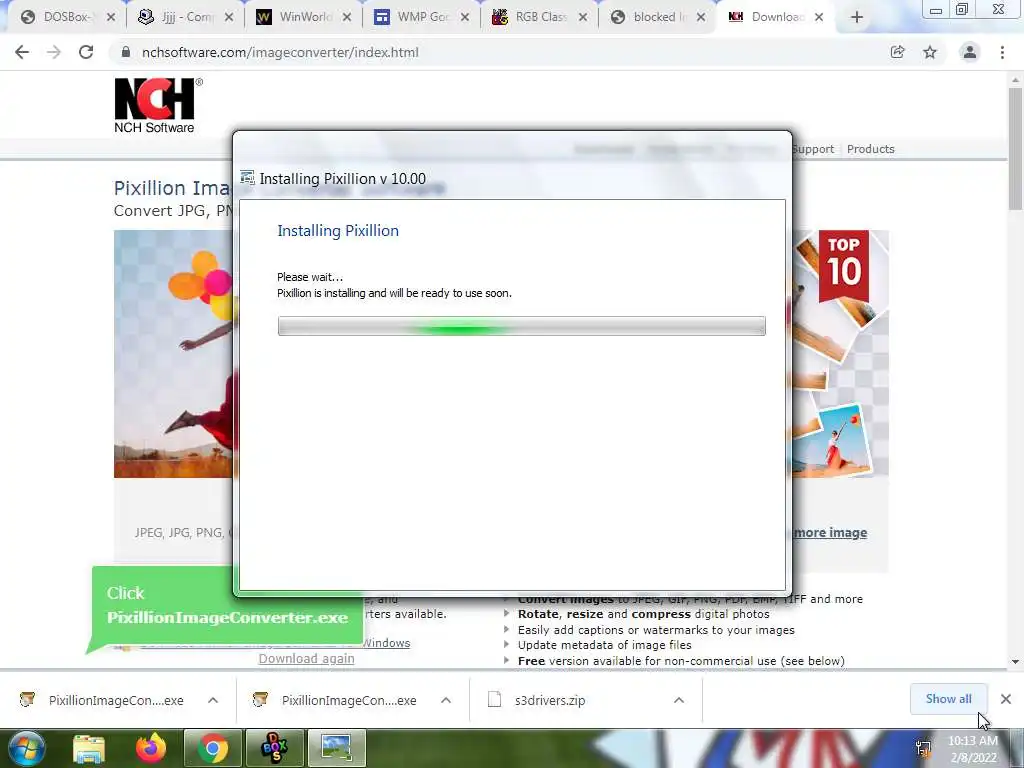
Task: Click the installer title icon
Action: point(247,178)
